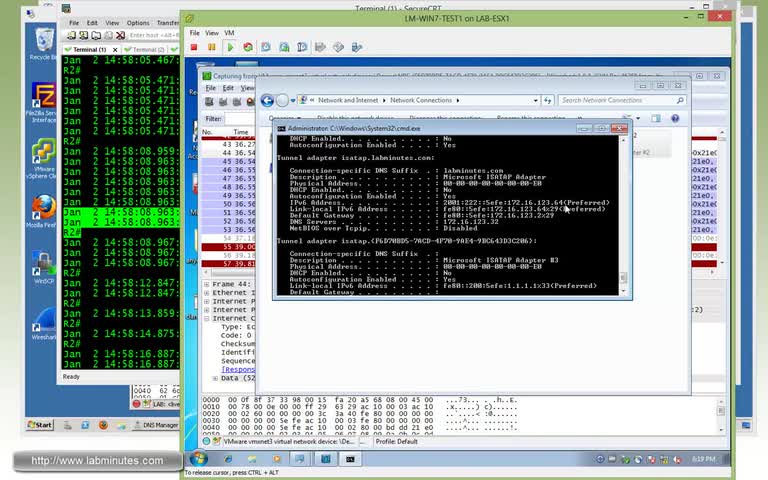This screenshot has width=768, height=480.
Task: Click the Wireshark expert info circle in status bar
Action: 206,441
